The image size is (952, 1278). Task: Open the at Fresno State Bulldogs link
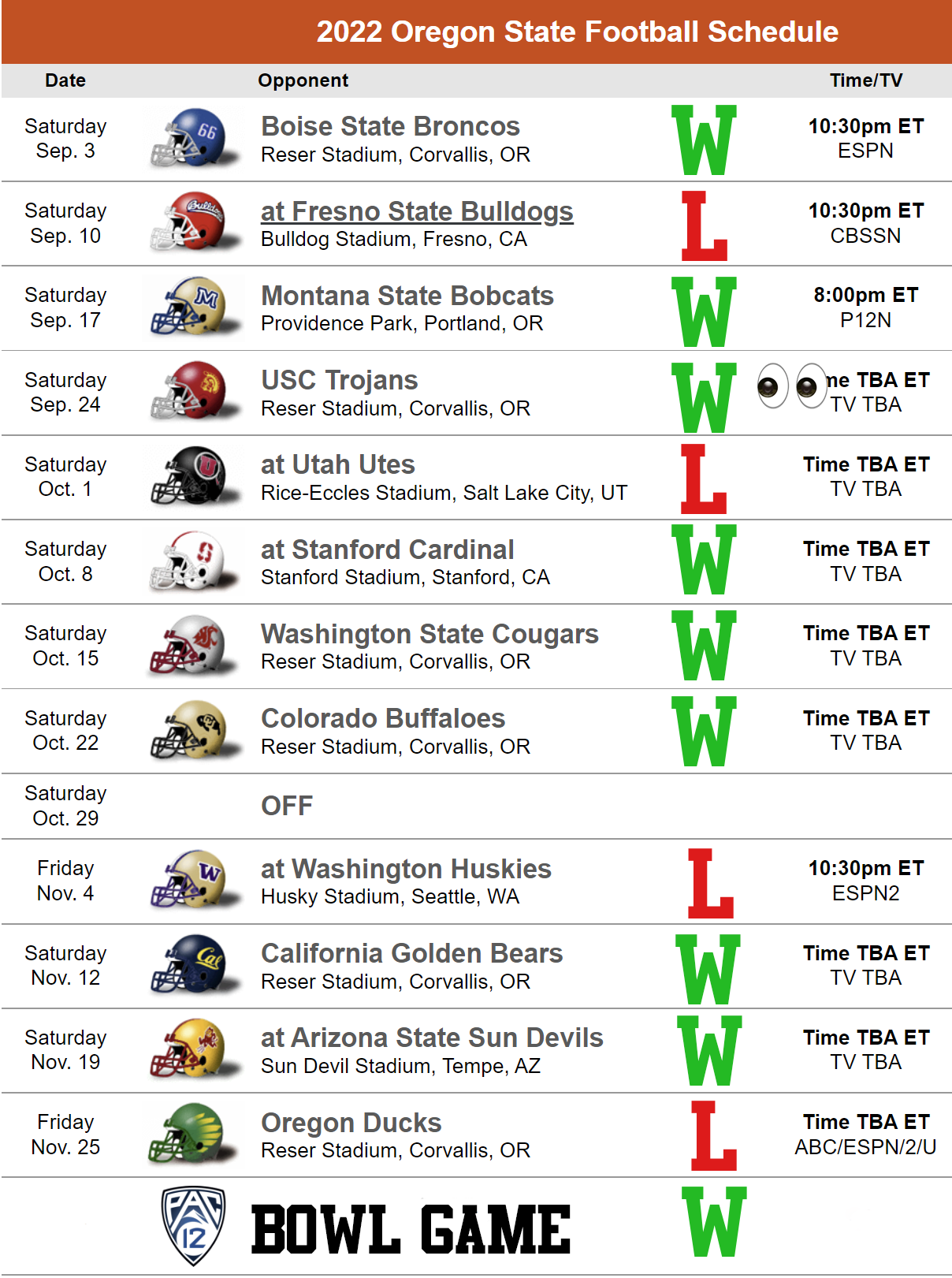(417, 211)
